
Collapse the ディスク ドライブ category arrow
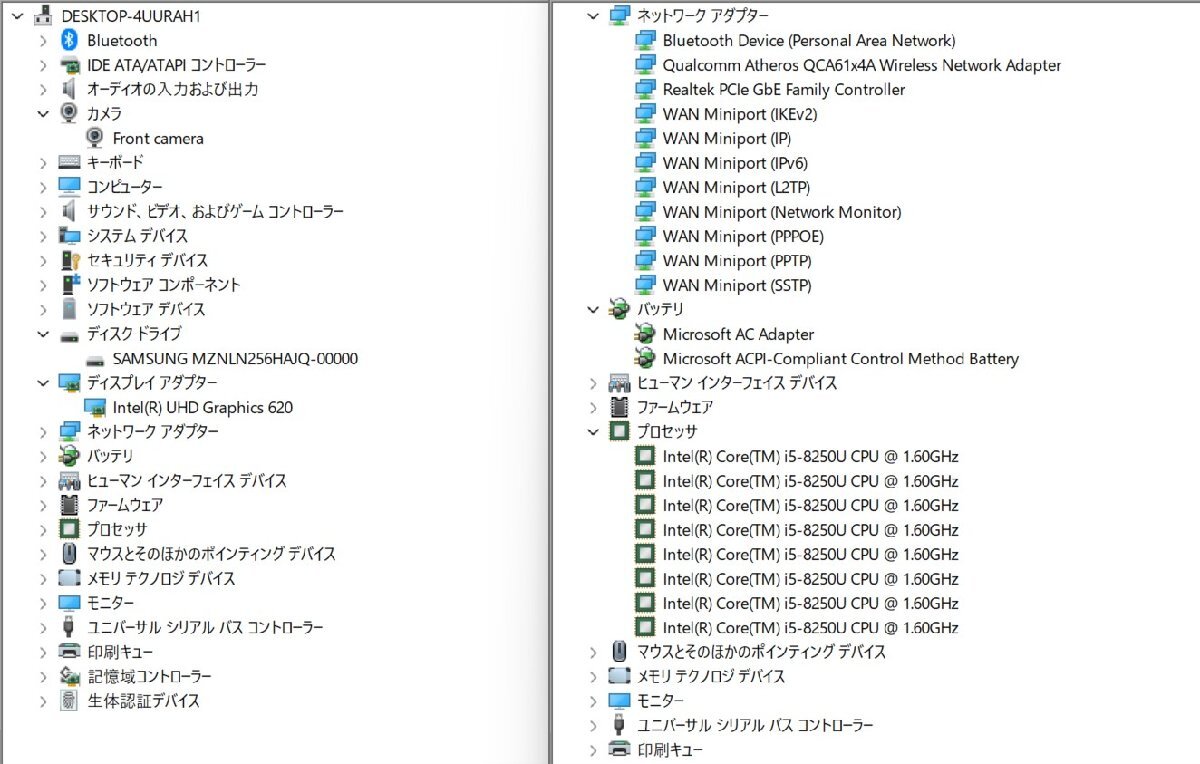pyautogui.click(x=43, y=334)
